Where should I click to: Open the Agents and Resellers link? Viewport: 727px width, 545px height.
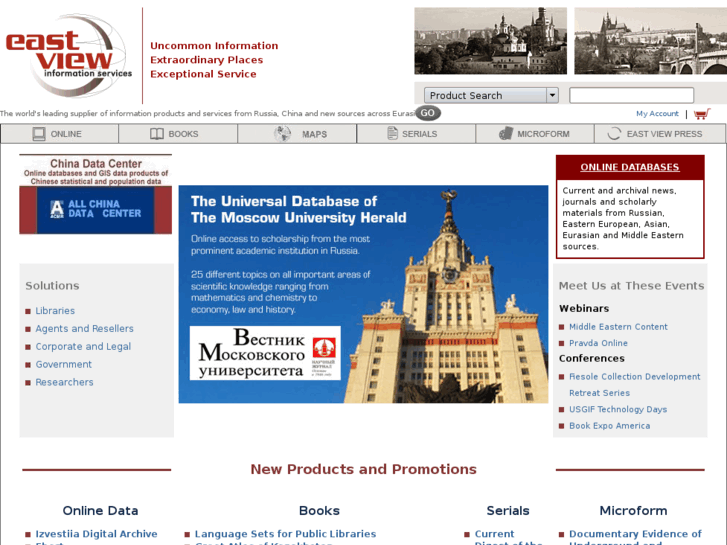[84, 329]
